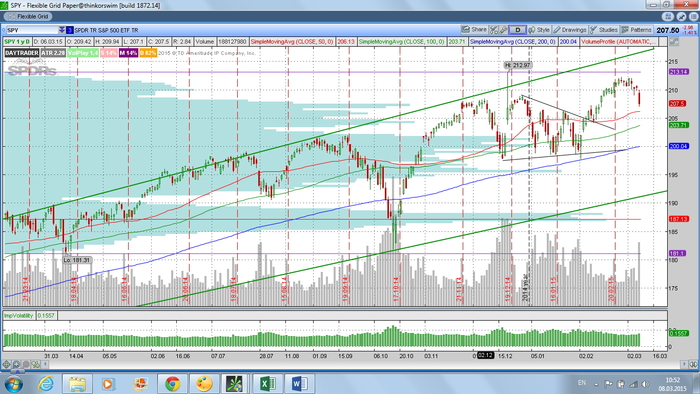Open Excel from the taskbar

click(268, 383)
